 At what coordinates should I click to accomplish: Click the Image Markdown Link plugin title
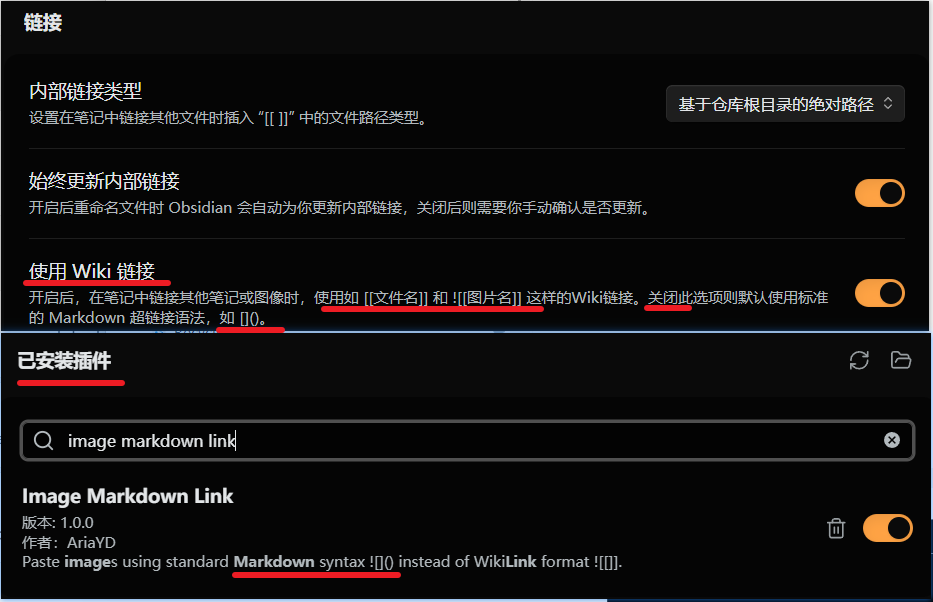click(127, 496)
